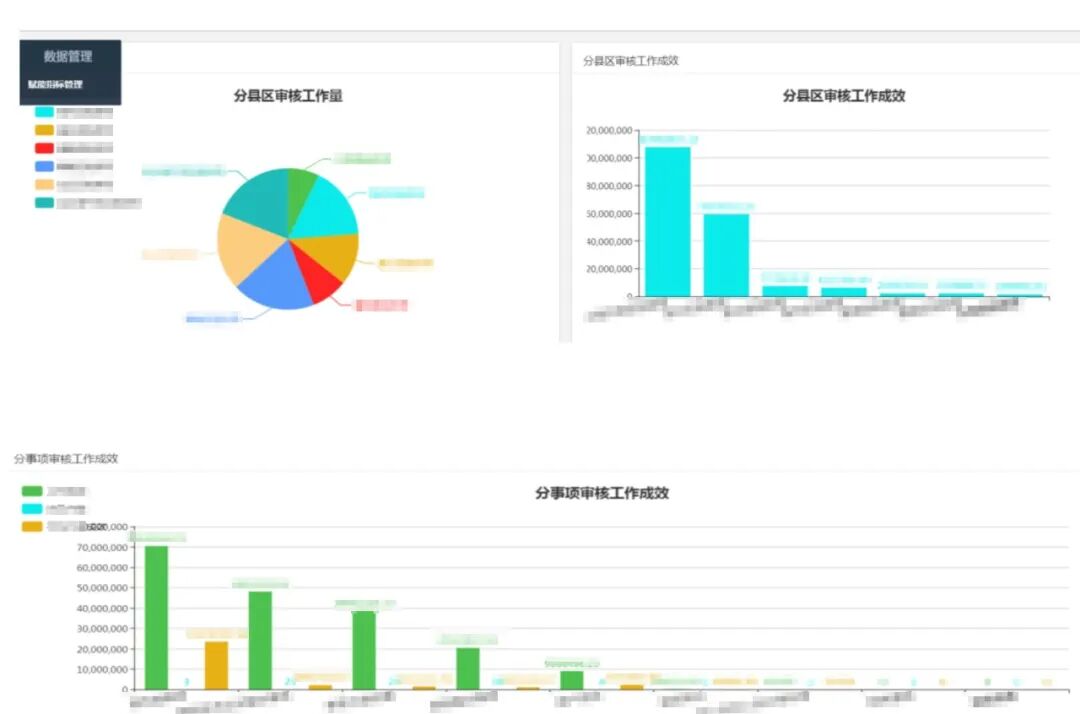Click the 分县区审核工作量 pie chart title

(288, 96)
